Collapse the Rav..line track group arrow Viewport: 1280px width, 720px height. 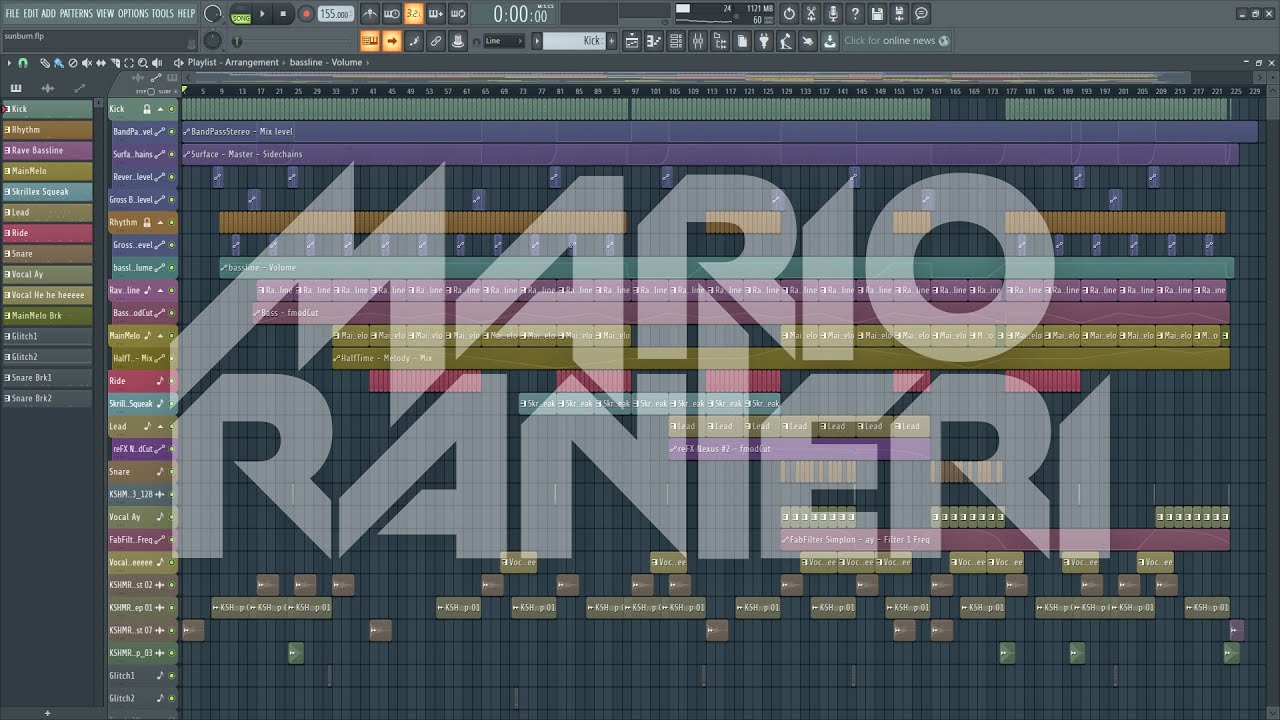159,291
